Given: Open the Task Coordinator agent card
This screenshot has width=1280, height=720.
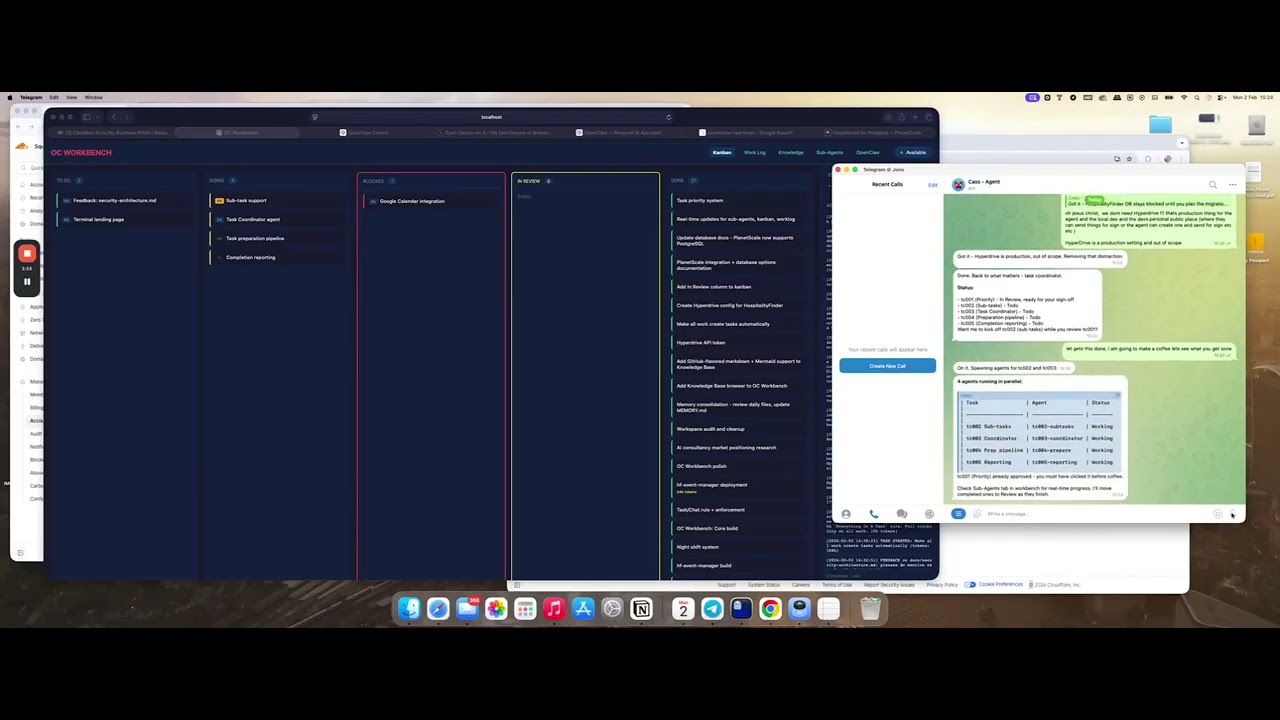Looking at the screenshot, I should click(278, 219).
